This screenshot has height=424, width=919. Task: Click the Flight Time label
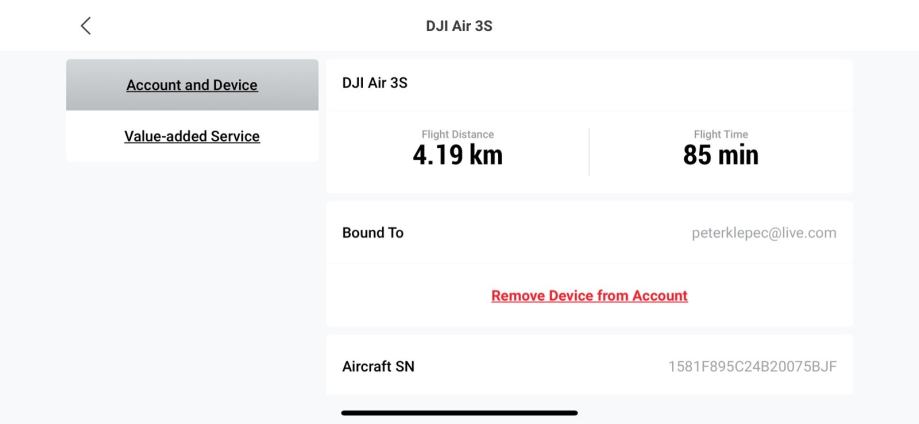tap(720, 135)
